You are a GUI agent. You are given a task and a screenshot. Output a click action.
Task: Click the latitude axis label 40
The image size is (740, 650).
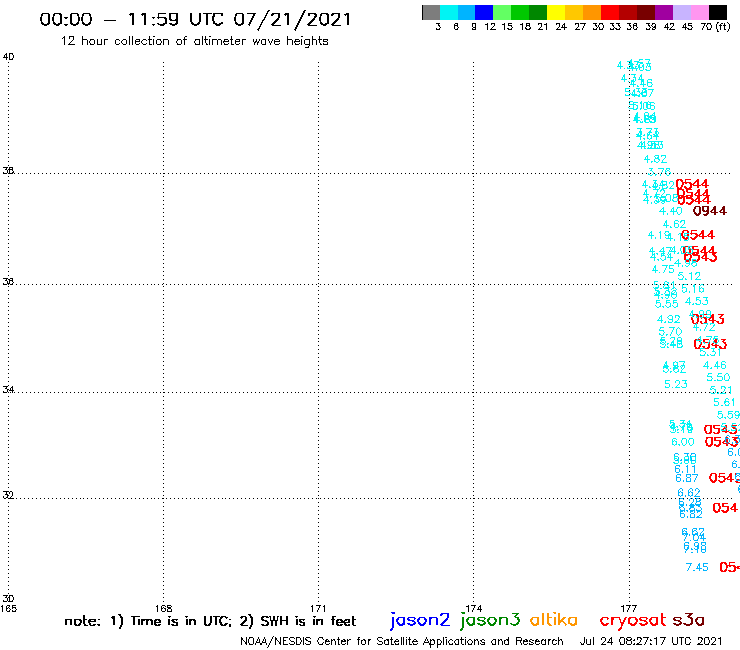8,57
